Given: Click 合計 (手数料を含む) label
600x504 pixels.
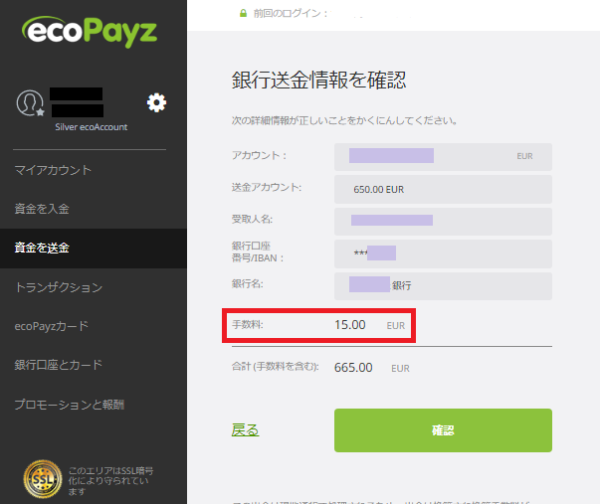Looking at the screenshot, I should pyautogui.click(x=275, y=367).
